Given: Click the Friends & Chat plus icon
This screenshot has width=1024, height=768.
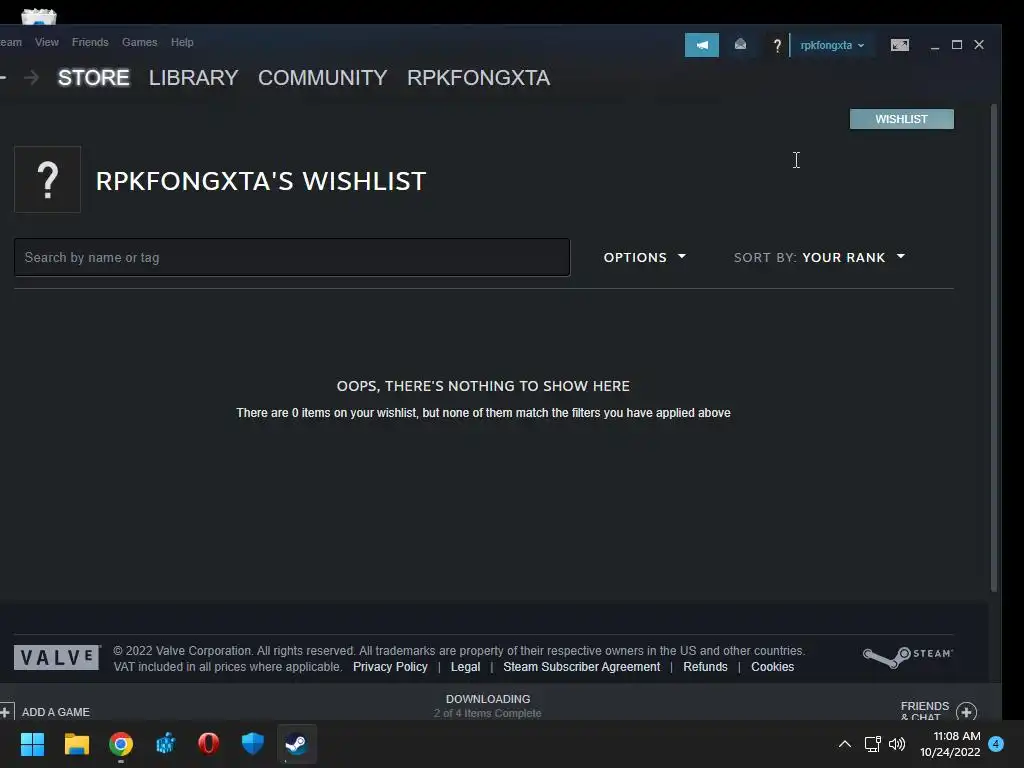Looking at the screenshot, I should [x=967, y=711].
